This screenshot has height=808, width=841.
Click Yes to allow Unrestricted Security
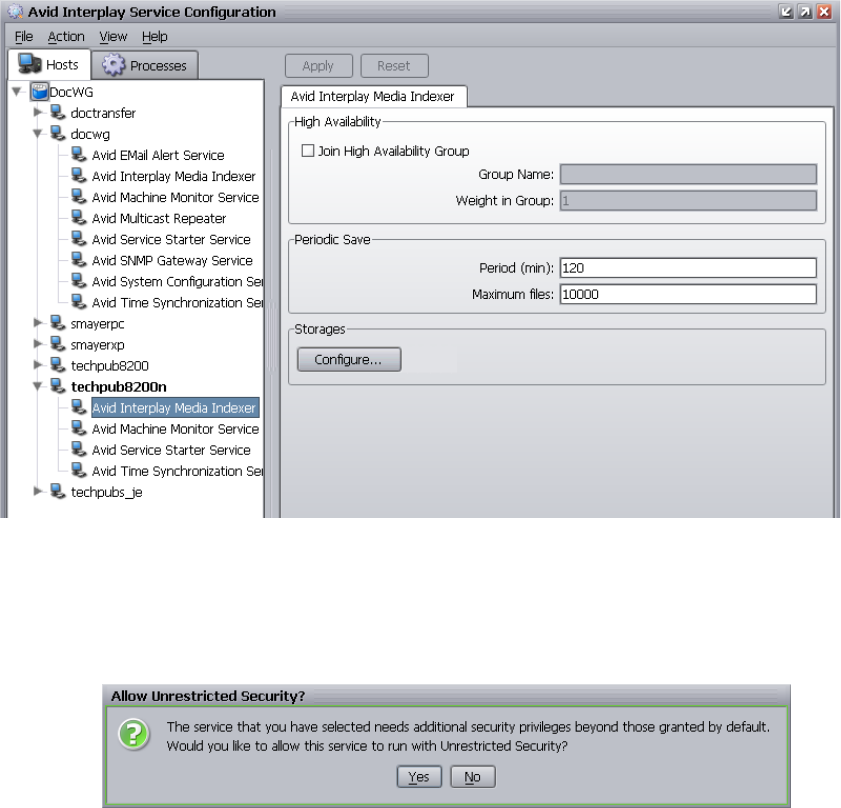(x=419, y=776)
